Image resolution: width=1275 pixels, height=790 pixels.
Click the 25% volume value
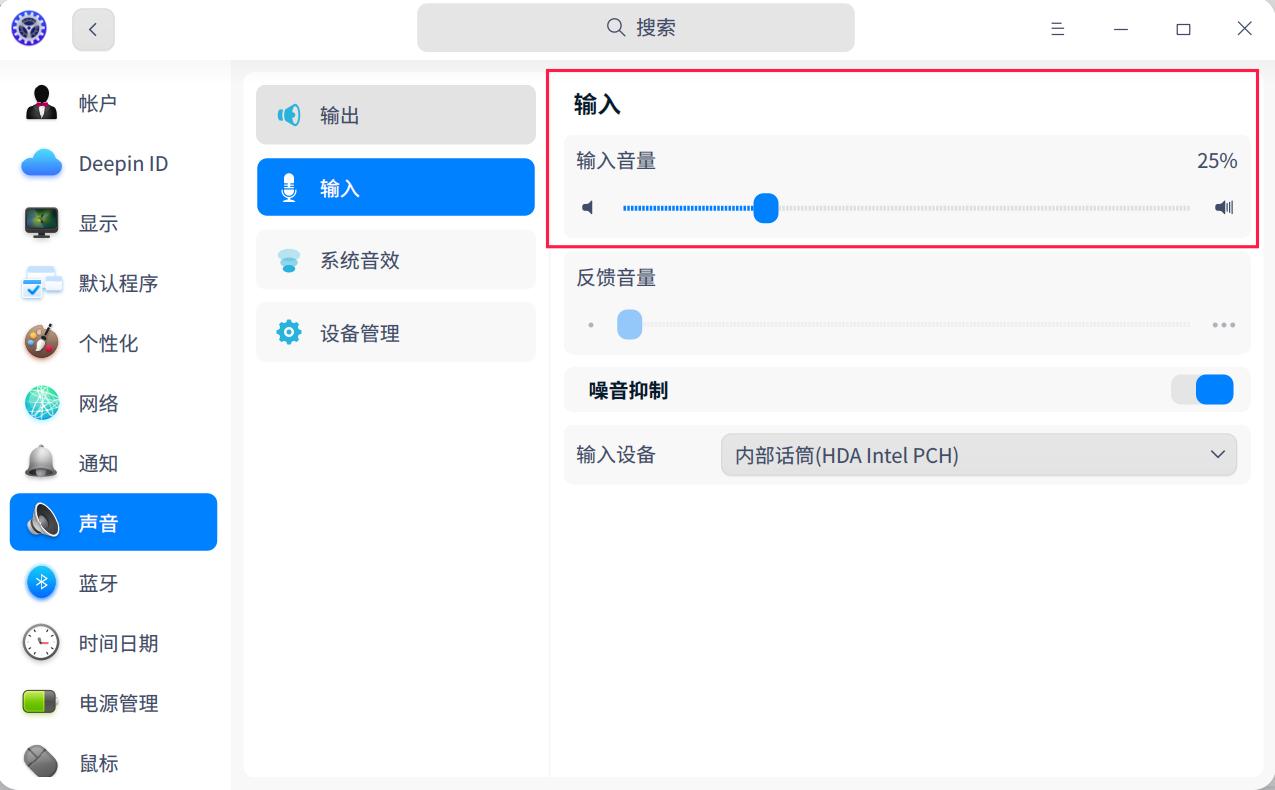[1217, 161]
